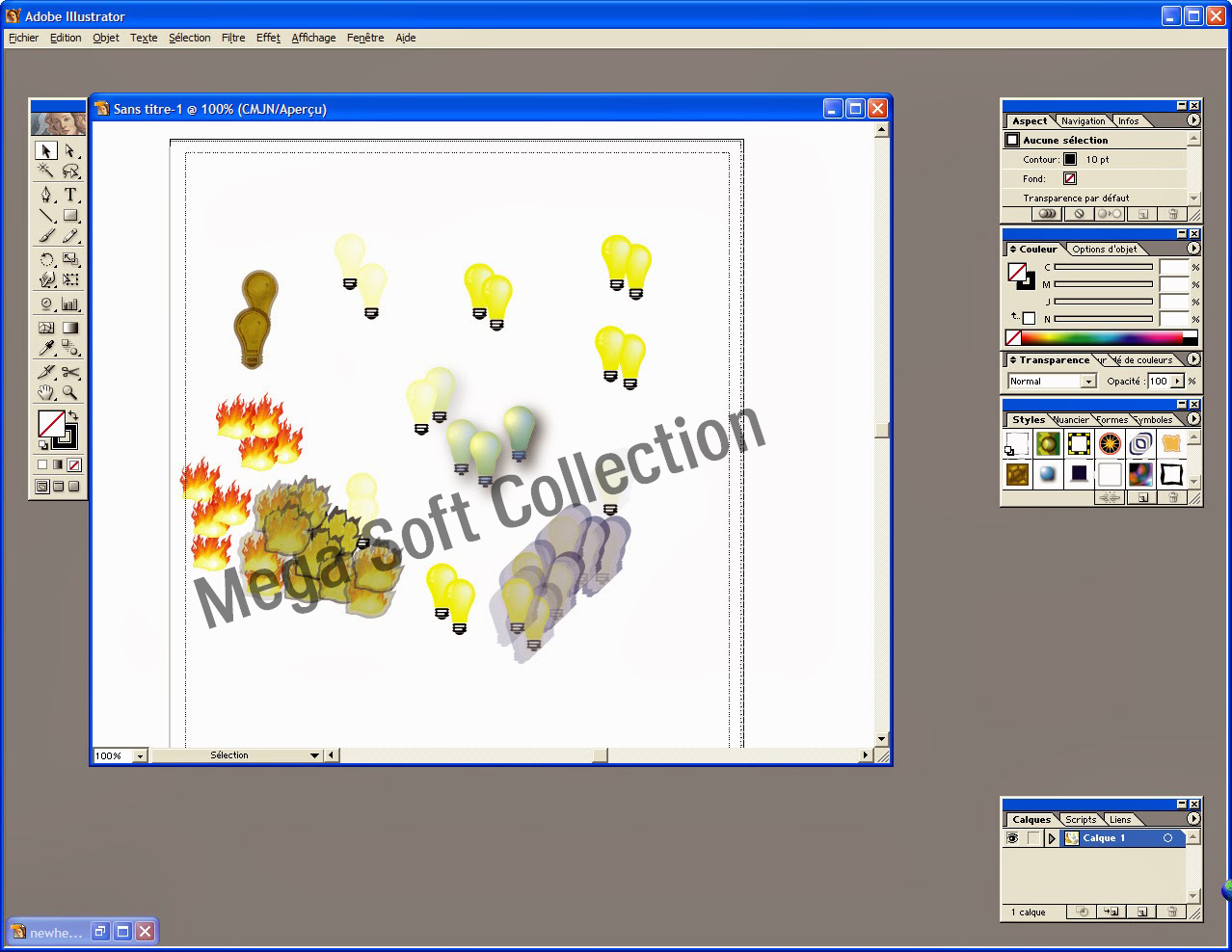Click CMYK color spectrum bar
1232x952 pixels.
point(1102,337)
